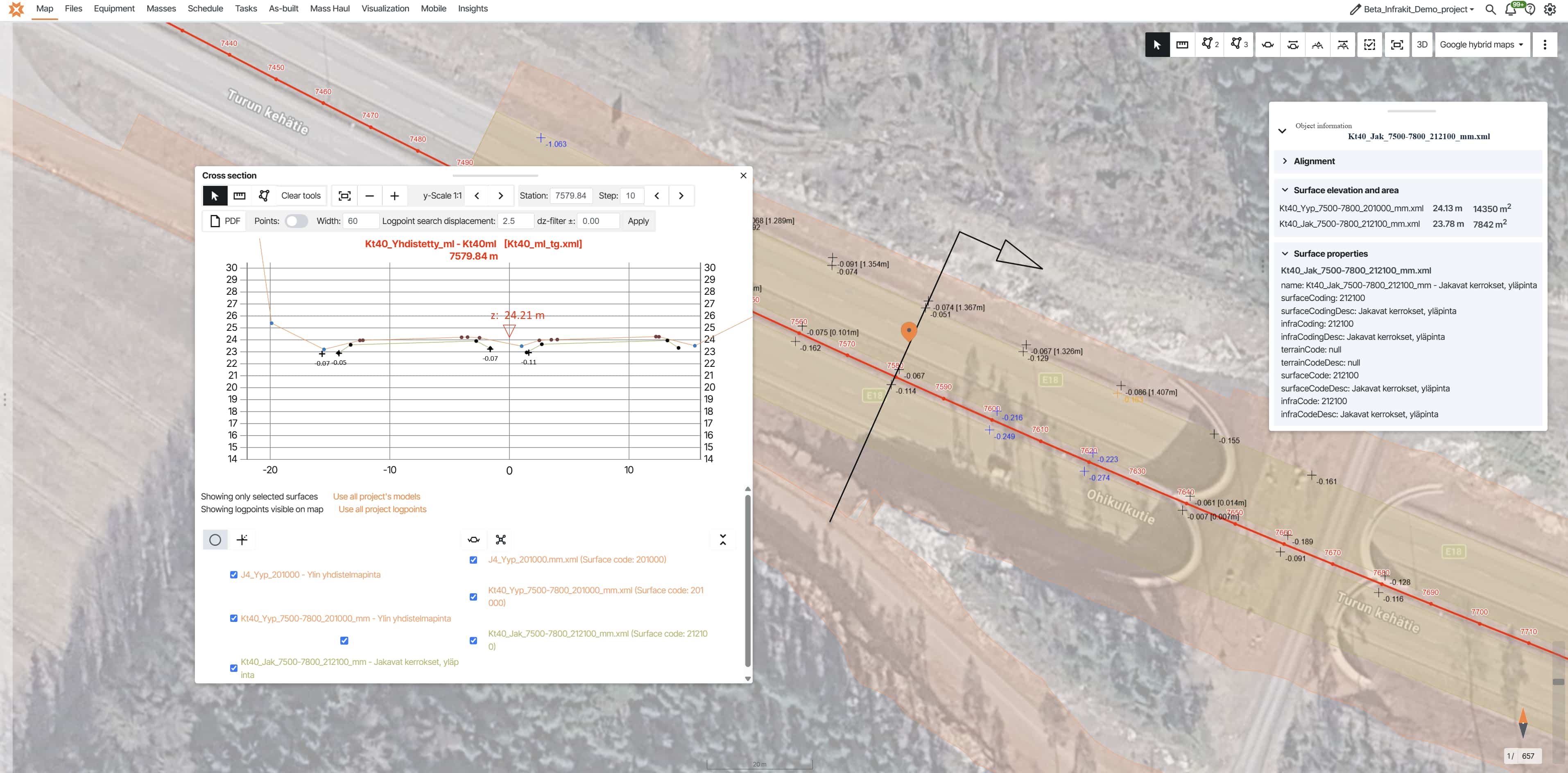The width and height of the screenshot is (1568, 773).
Task: Click the Apply button
Action: (x=638, y=221)
